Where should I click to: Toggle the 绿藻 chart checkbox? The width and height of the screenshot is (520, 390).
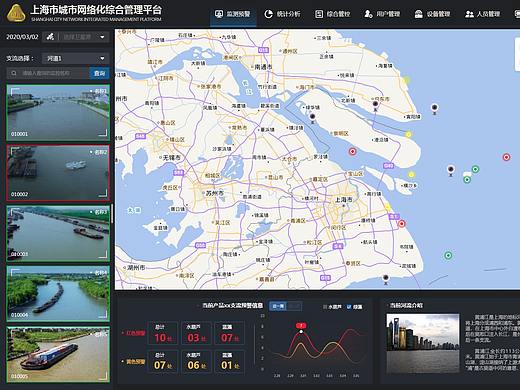pos(349,307)
